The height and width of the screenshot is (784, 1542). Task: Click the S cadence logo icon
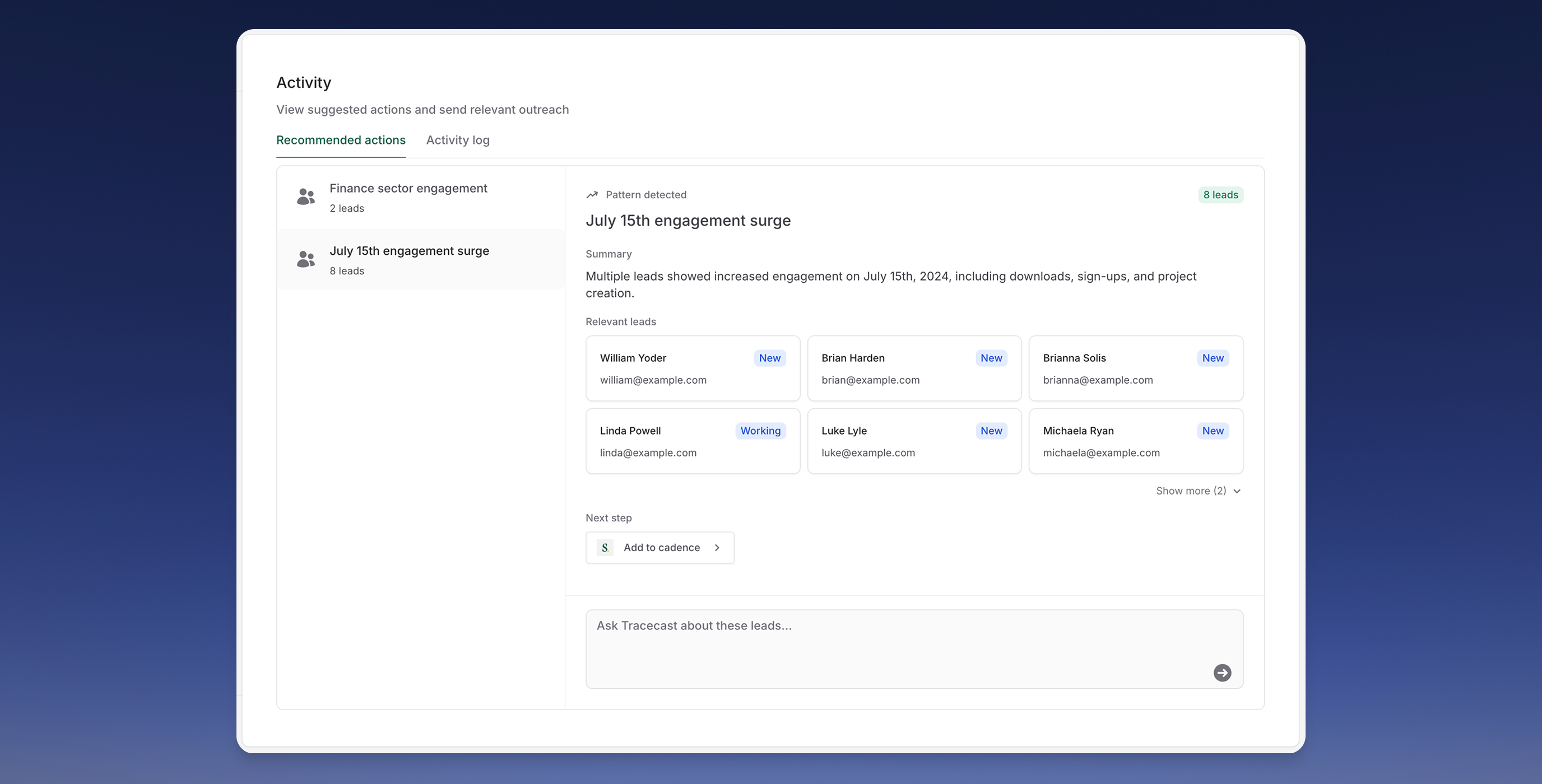coord(605,548)
